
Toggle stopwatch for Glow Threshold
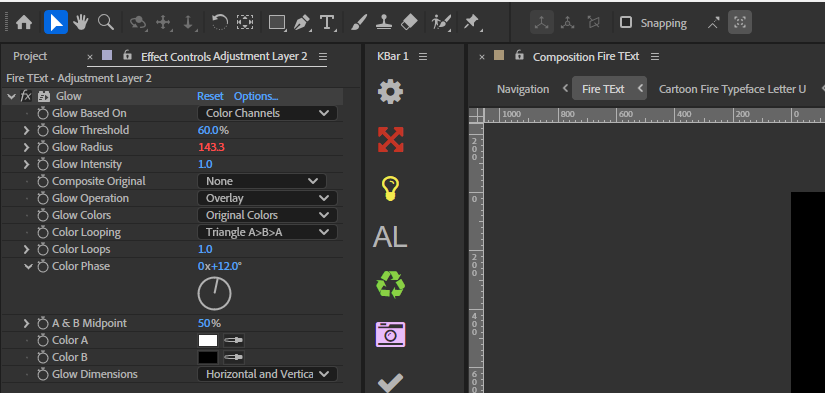click(x=43, y=130)
